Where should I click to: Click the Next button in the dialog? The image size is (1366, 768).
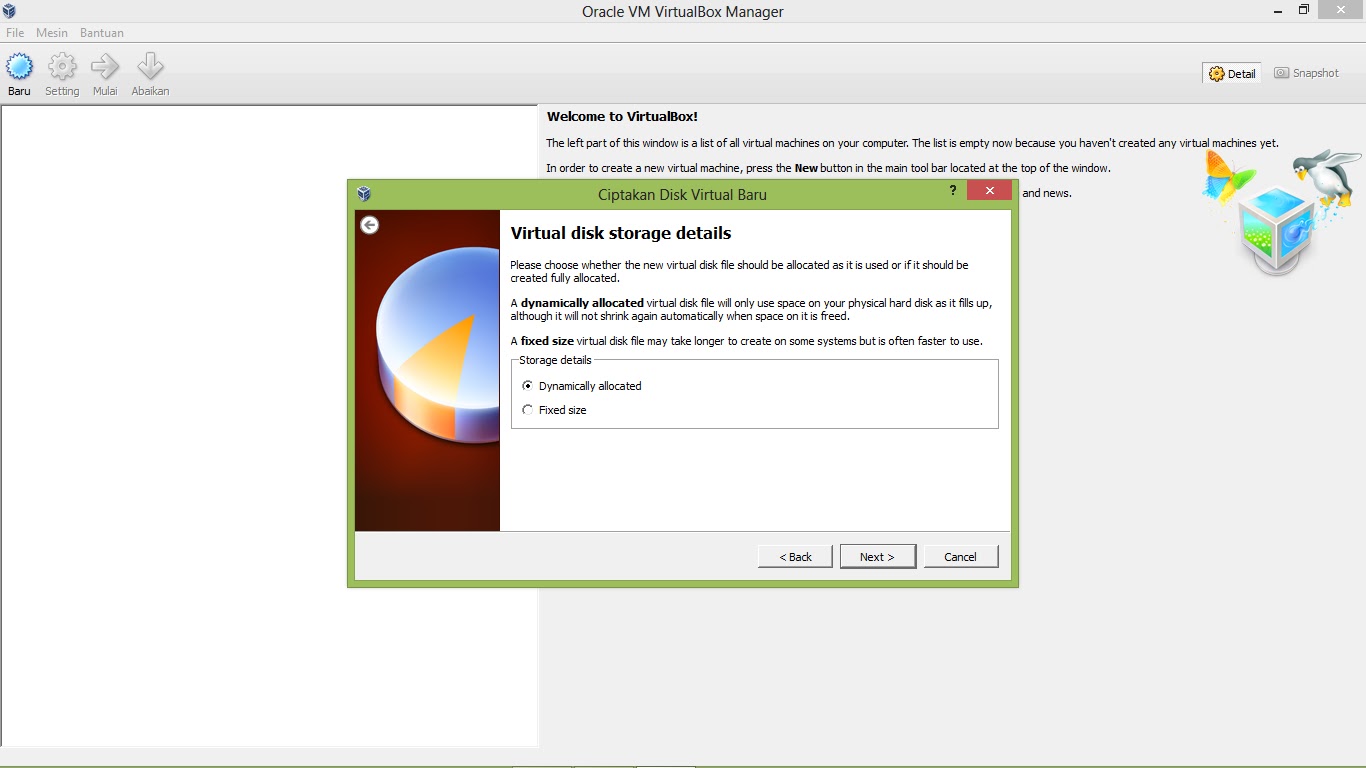click(x=877, y=557)
